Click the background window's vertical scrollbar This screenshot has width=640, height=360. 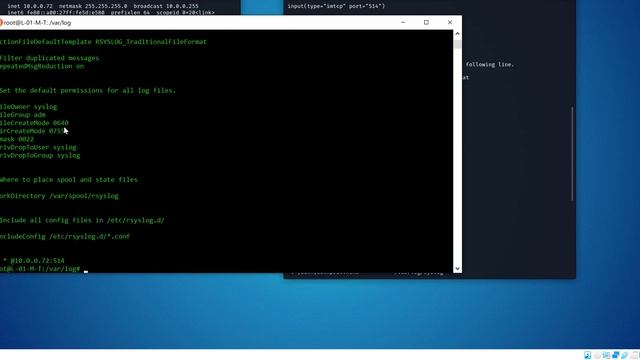[x=572, y=153]
